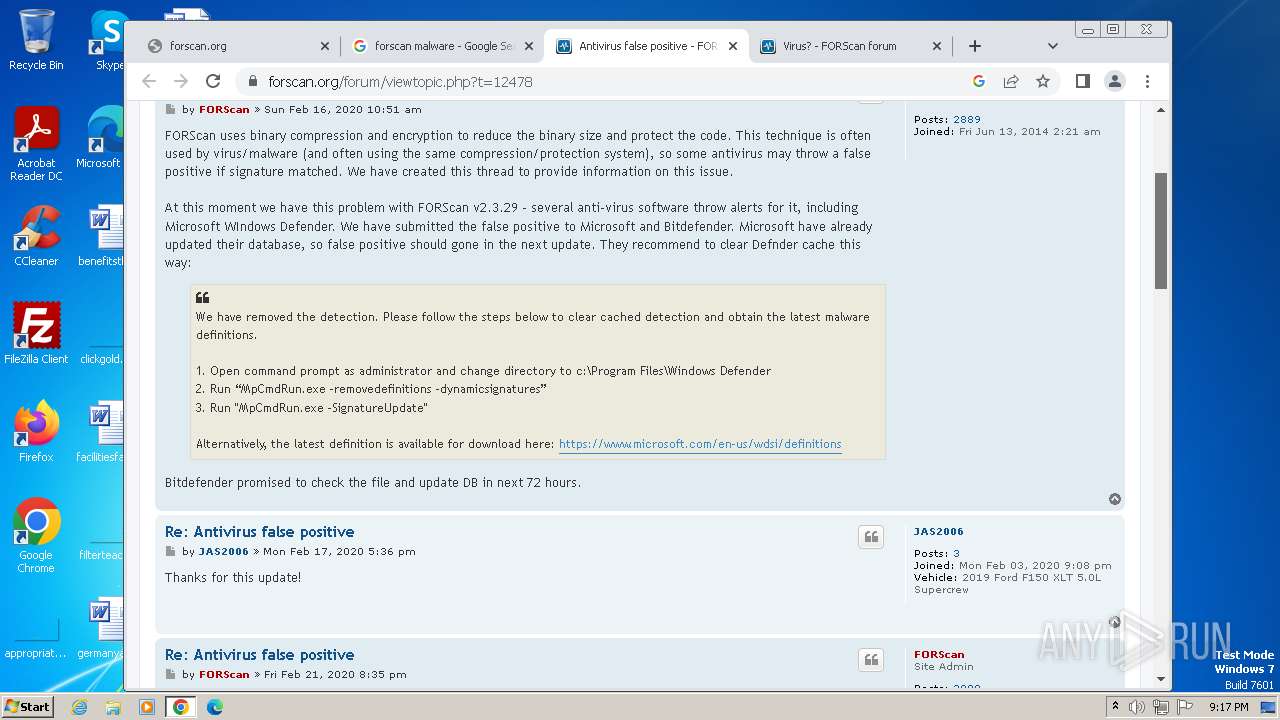Go forward to next page

(x=181, y=81)
